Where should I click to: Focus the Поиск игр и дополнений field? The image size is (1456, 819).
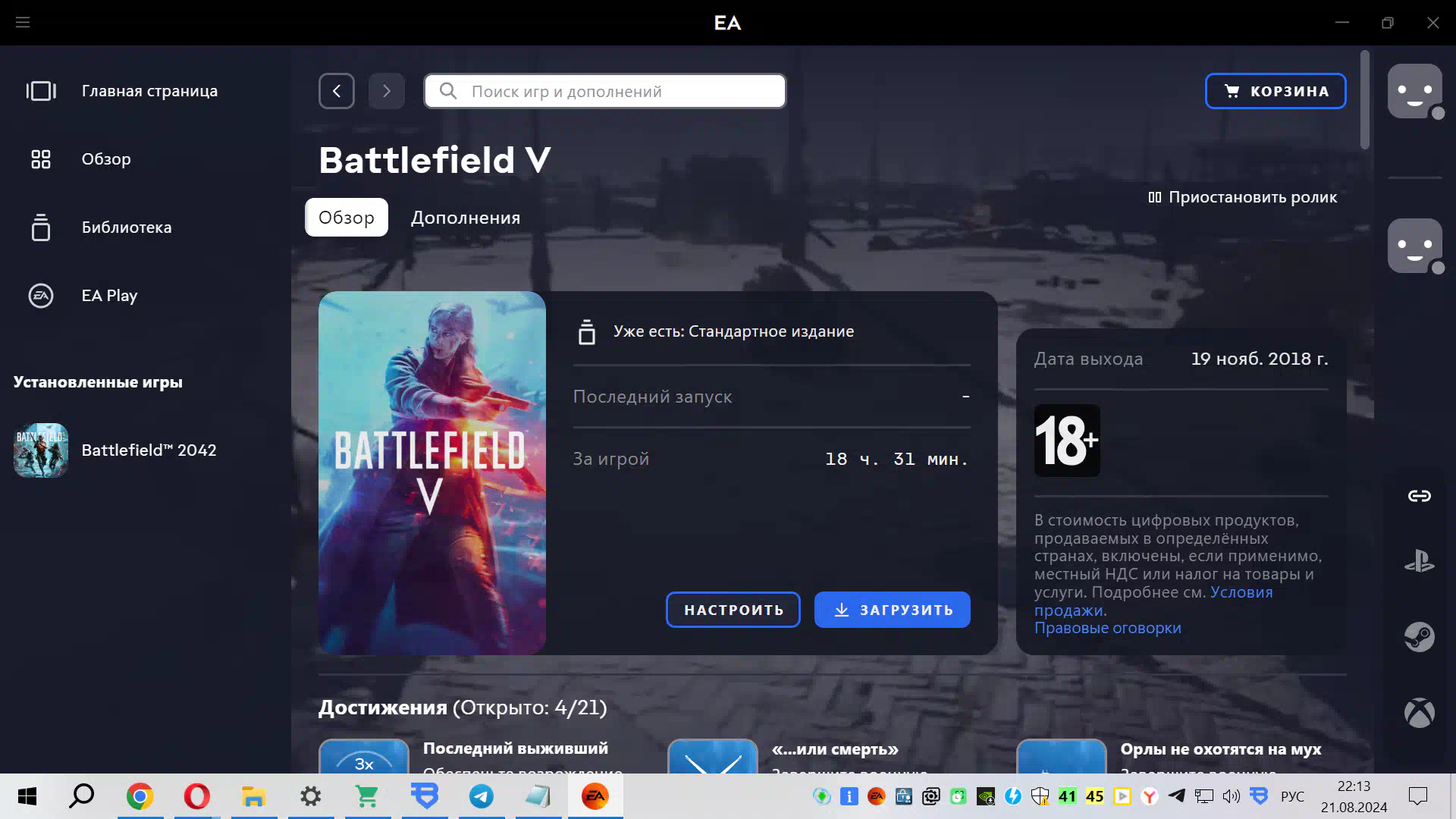[x=605, y=91]
